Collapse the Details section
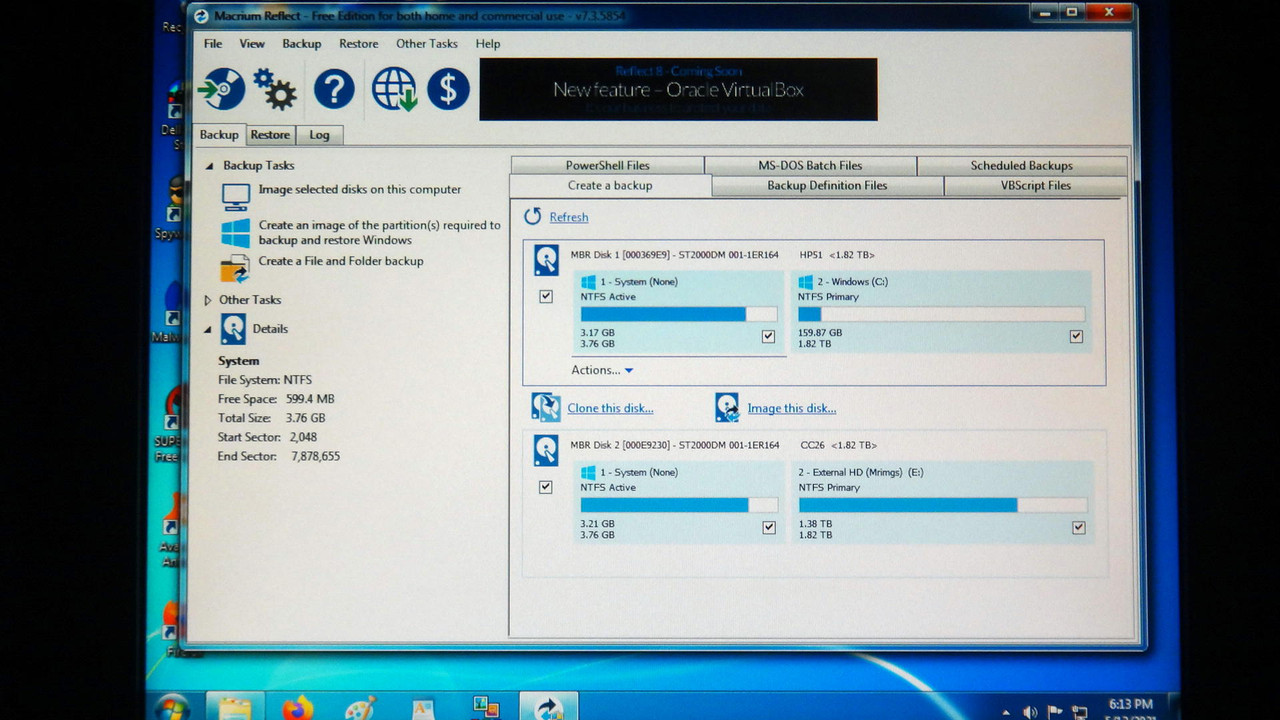The width and height of the screenshot is (1280, 720). (x=209, y=329)
